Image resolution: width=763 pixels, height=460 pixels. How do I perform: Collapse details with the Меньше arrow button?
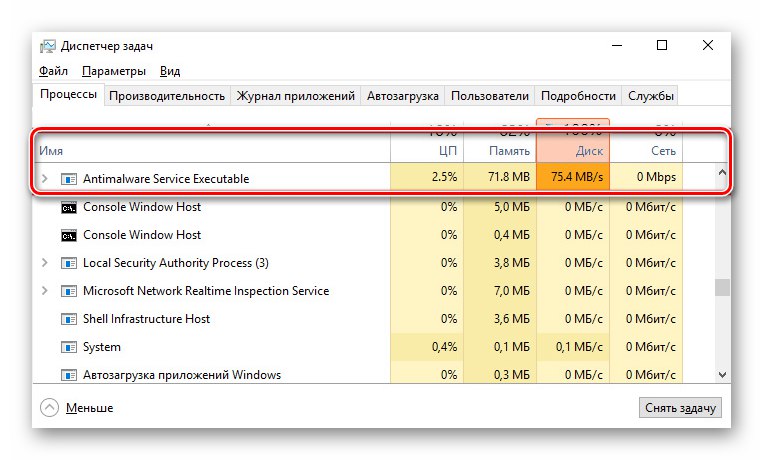(x=50, y=408)
